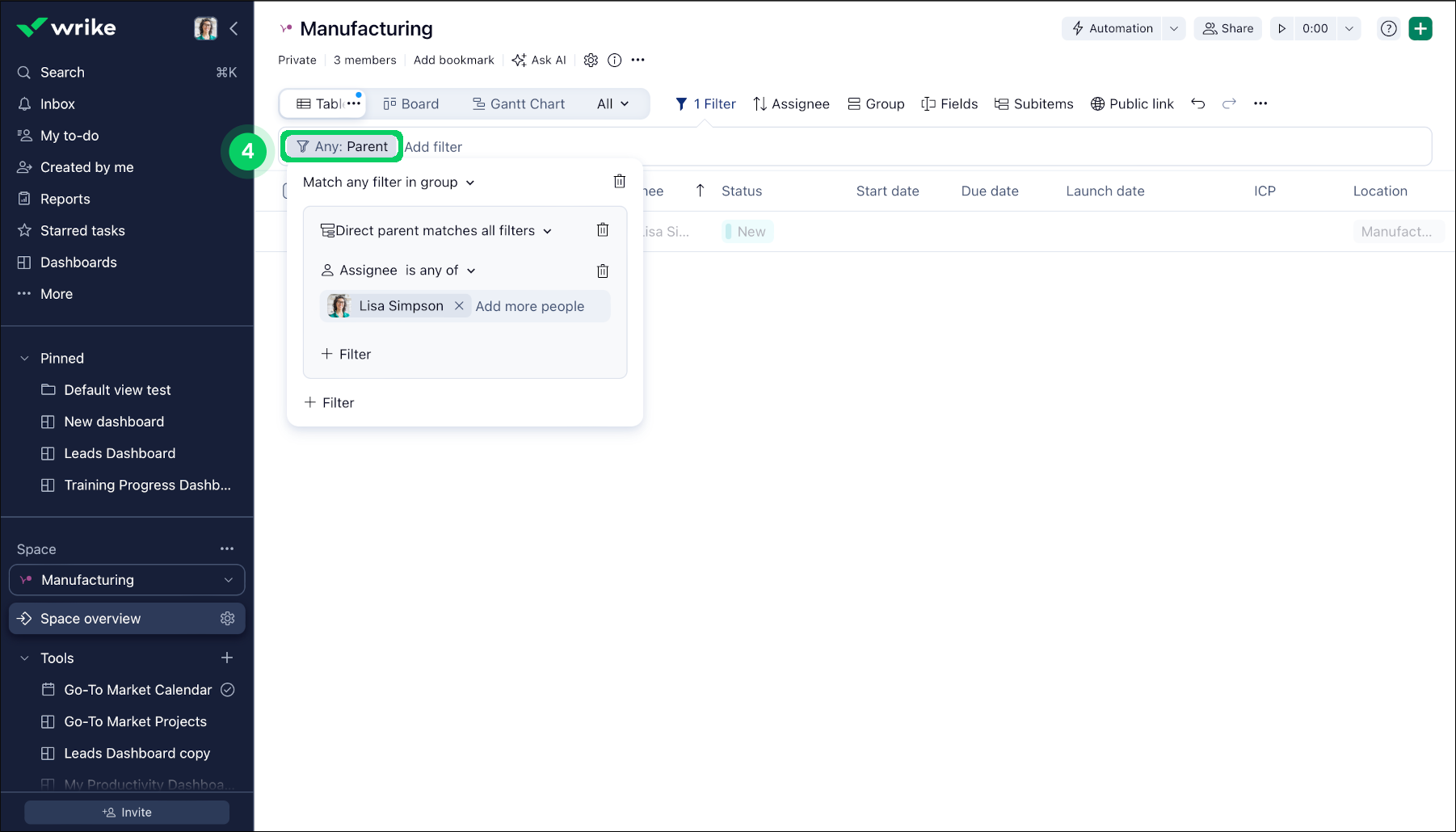Delete the whole filter group via top trash icon
The image size is (1456, 832).
click(619, 182)
